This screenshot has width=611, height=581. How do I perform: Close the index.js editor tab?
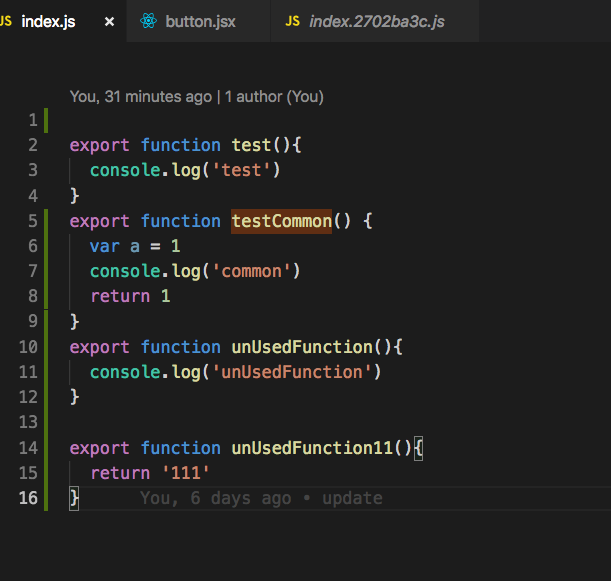[109, 21]
